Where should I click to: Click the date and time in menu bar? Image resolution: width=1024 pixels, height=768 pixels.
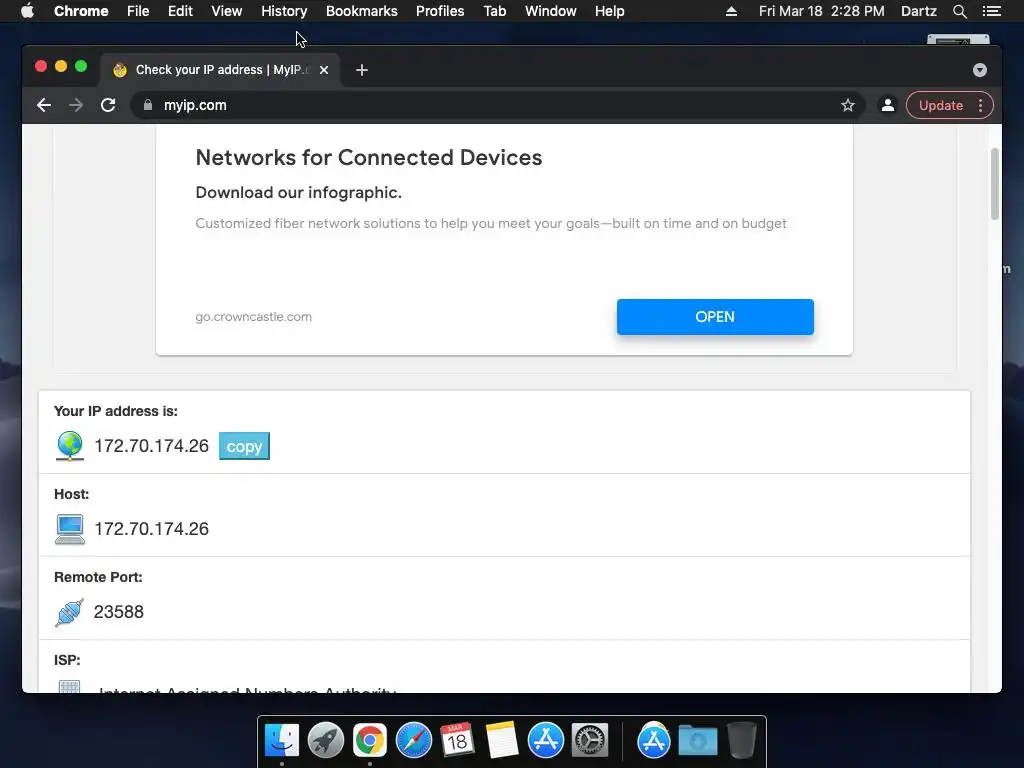tap(822, 11)
